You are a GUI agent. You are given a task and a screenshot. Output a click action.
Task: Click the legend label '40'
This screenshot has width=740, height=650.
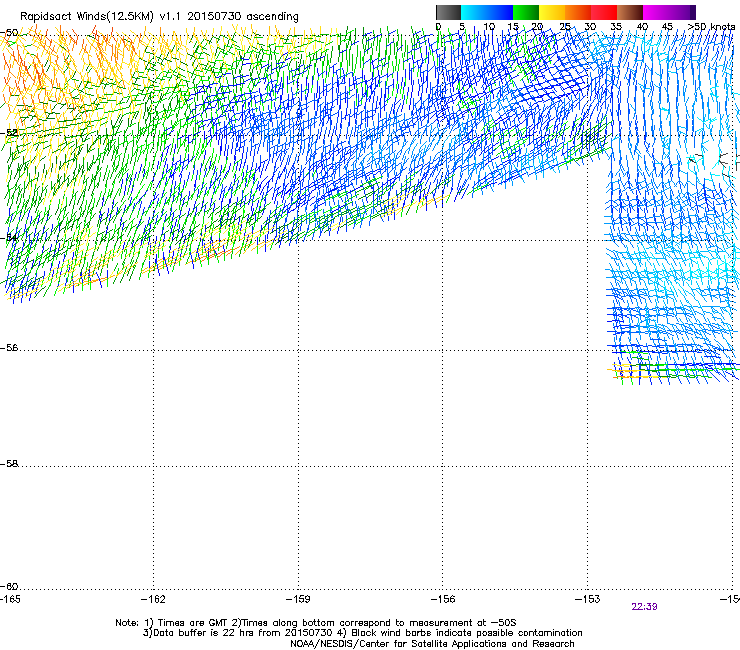coord(642,26)
